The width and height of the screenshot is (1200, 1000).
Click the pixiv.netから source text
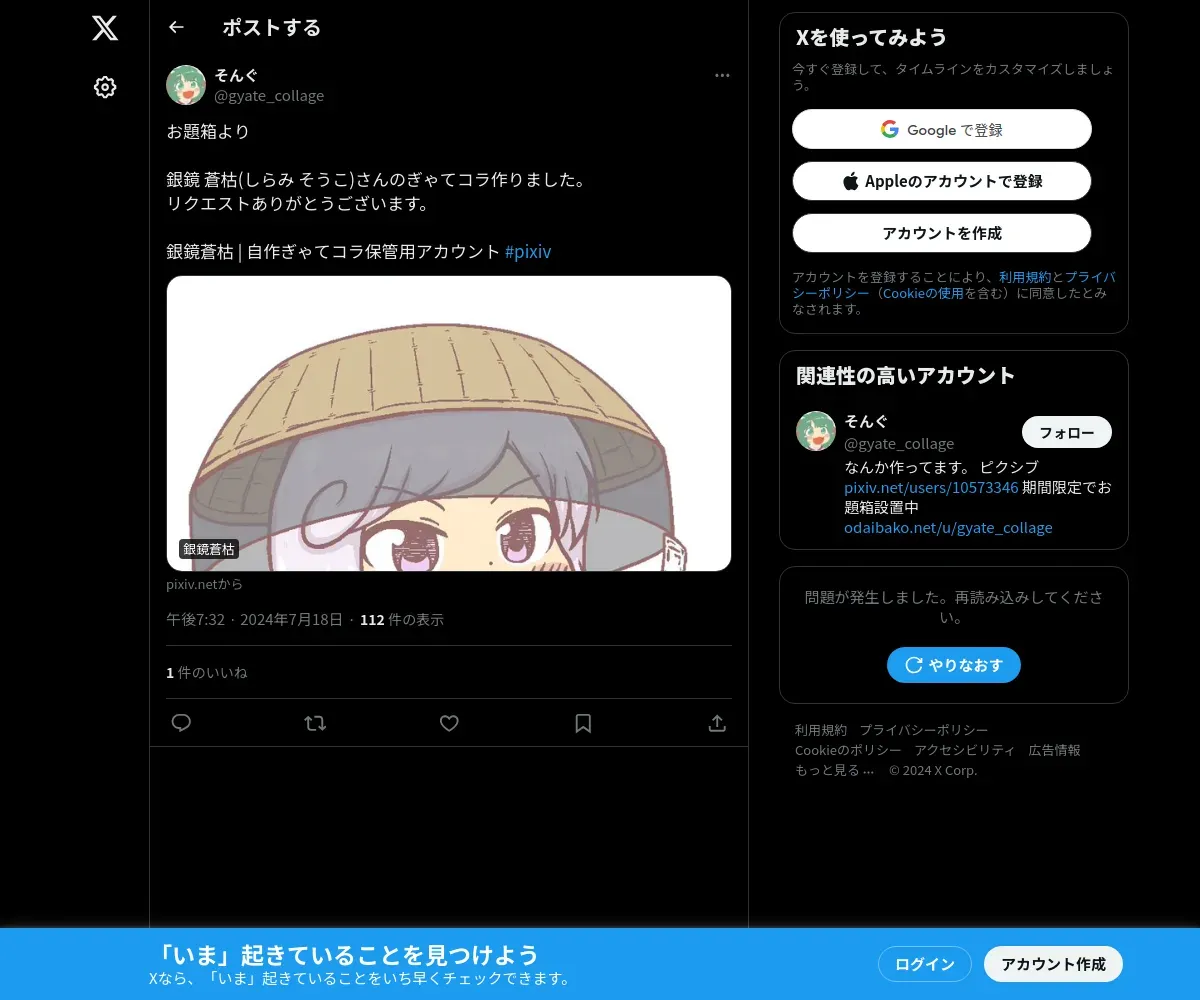[204, 584]
